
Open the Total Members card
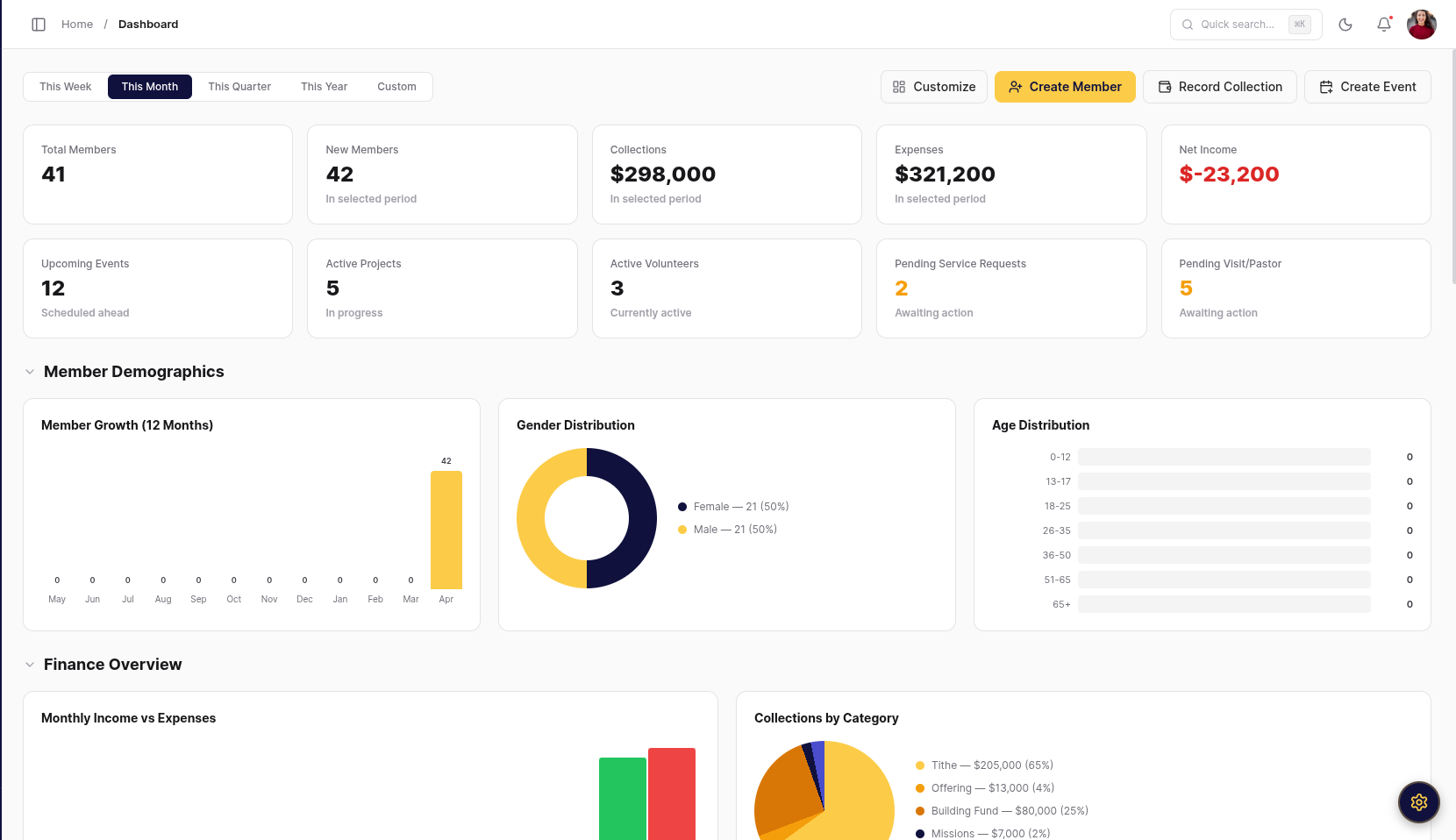[158, 174]
